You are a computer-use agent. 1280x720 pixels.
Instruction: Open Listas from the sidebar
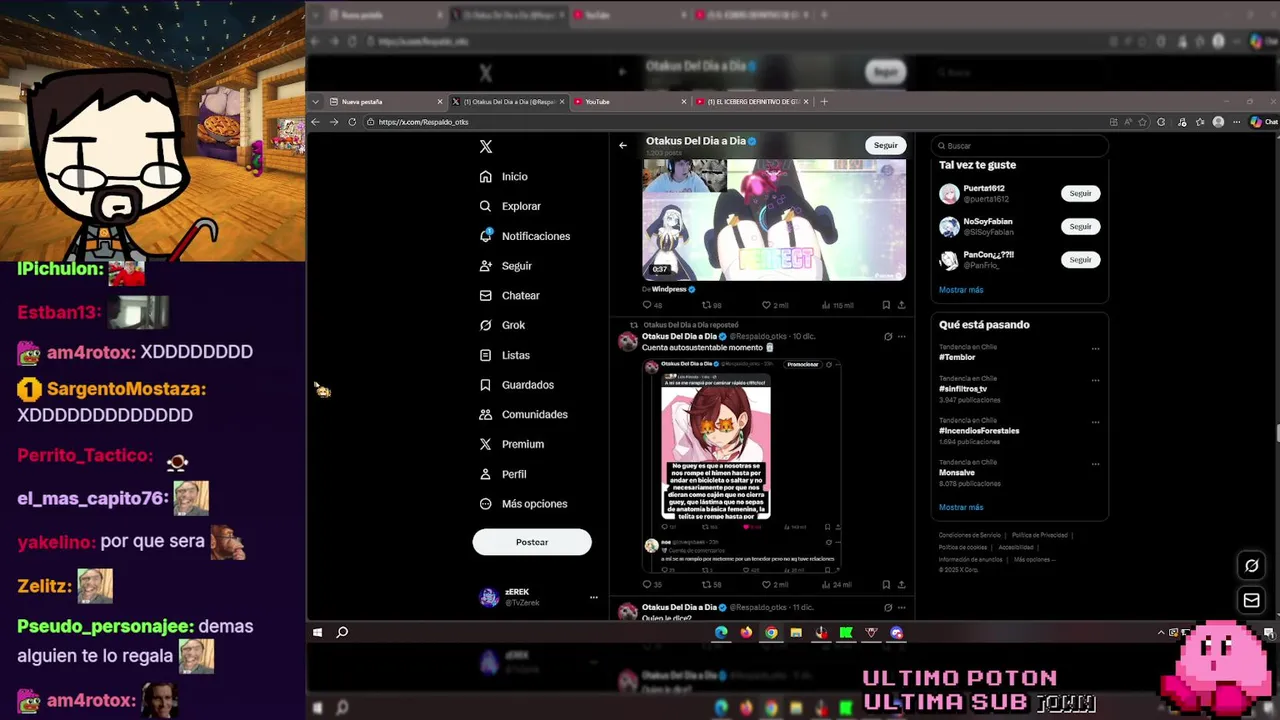coord(504,355)
